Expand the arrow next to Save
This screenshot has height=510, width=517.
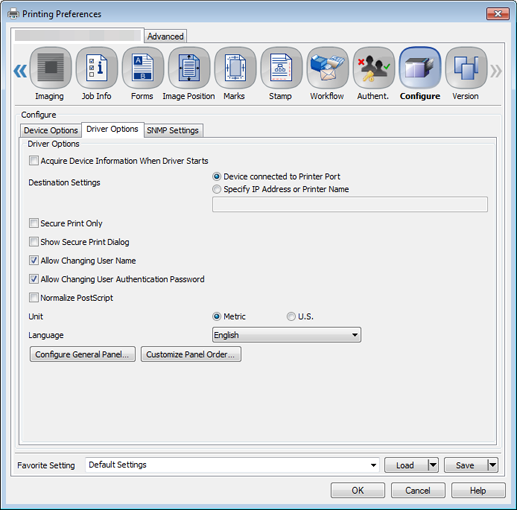coord(493,465)
